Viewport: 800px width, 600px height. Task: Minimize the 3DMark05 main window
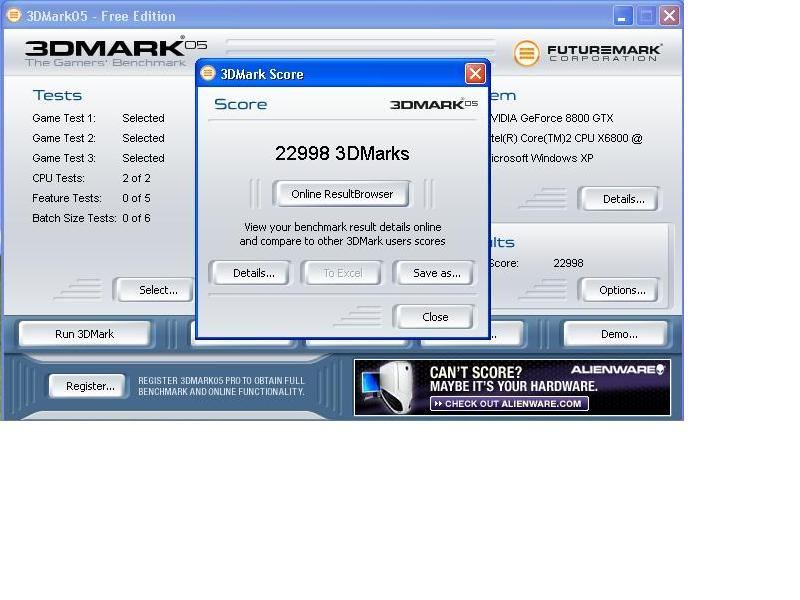pos(622,16)
